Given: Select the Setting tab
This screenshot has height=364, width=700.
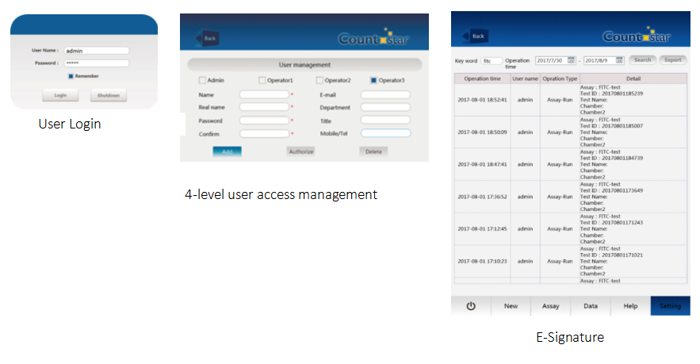Looking at the screenshot, I should [x=670, y=306].
